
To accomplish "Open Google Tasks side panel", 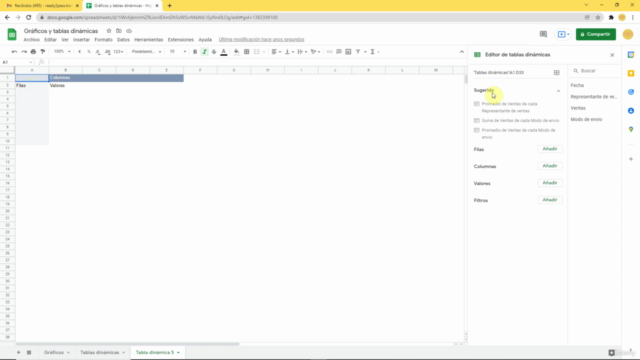I will click(x=631, y=92).
